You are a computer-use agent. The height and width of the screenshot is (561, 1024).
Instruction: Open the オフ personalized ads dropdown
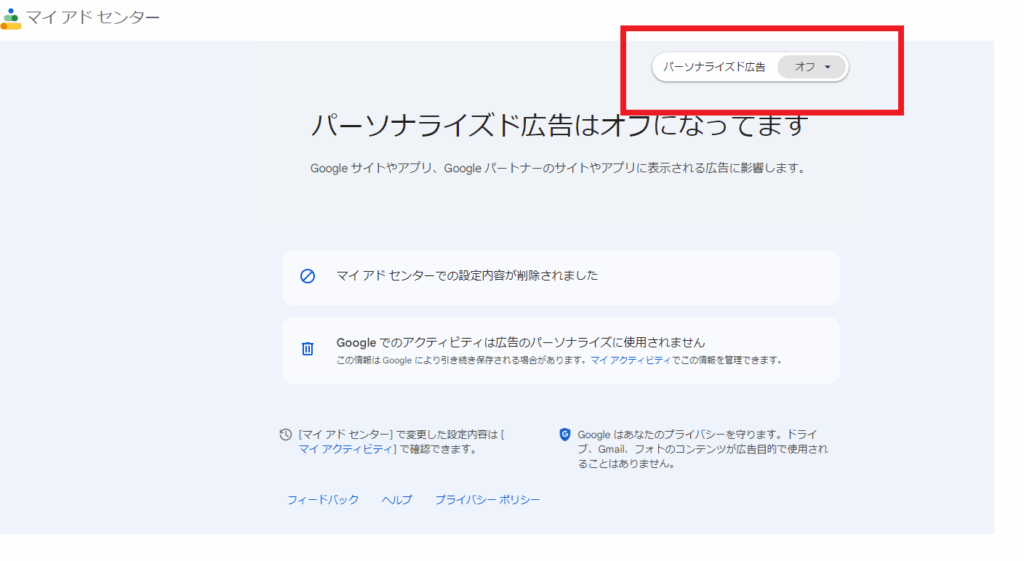(x=812, y=67)
